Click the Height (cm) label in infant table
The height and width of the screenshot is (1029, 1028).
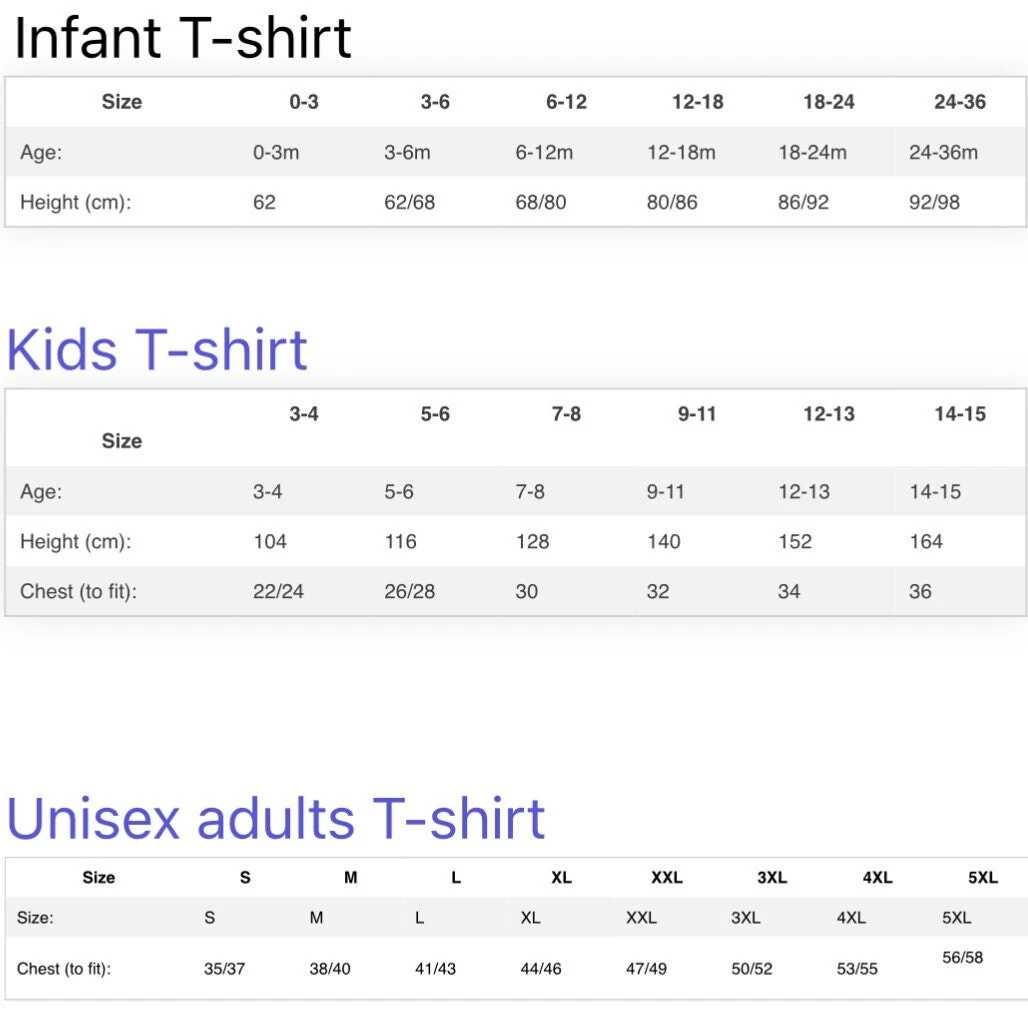coord(75,202)
